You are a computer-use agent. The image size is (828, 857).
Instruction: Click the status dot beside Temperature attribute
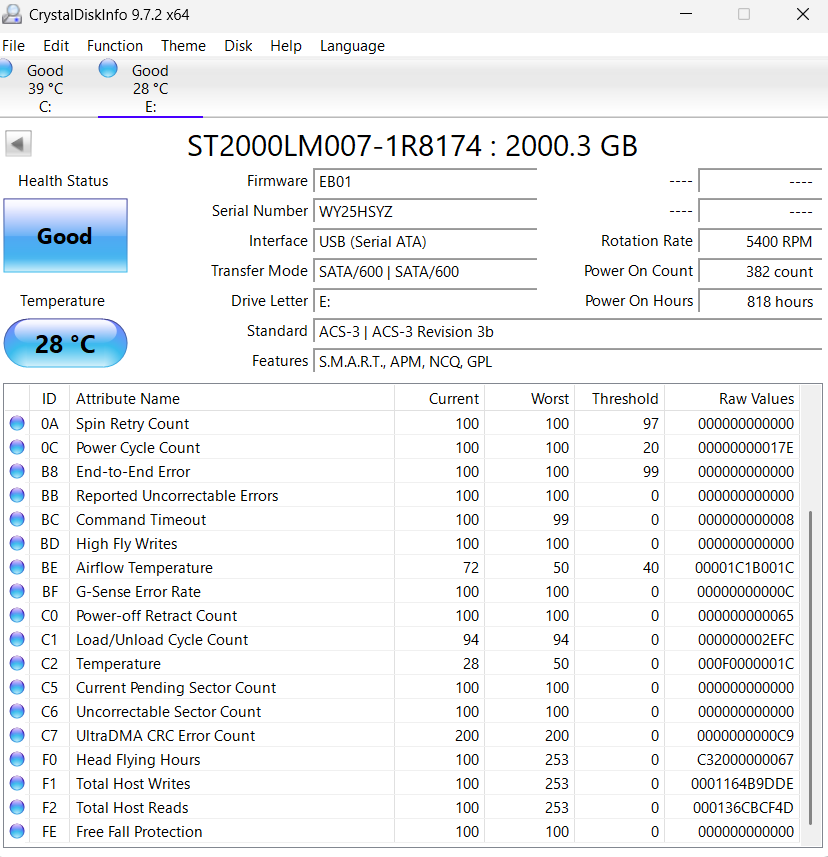coord(17,663)
